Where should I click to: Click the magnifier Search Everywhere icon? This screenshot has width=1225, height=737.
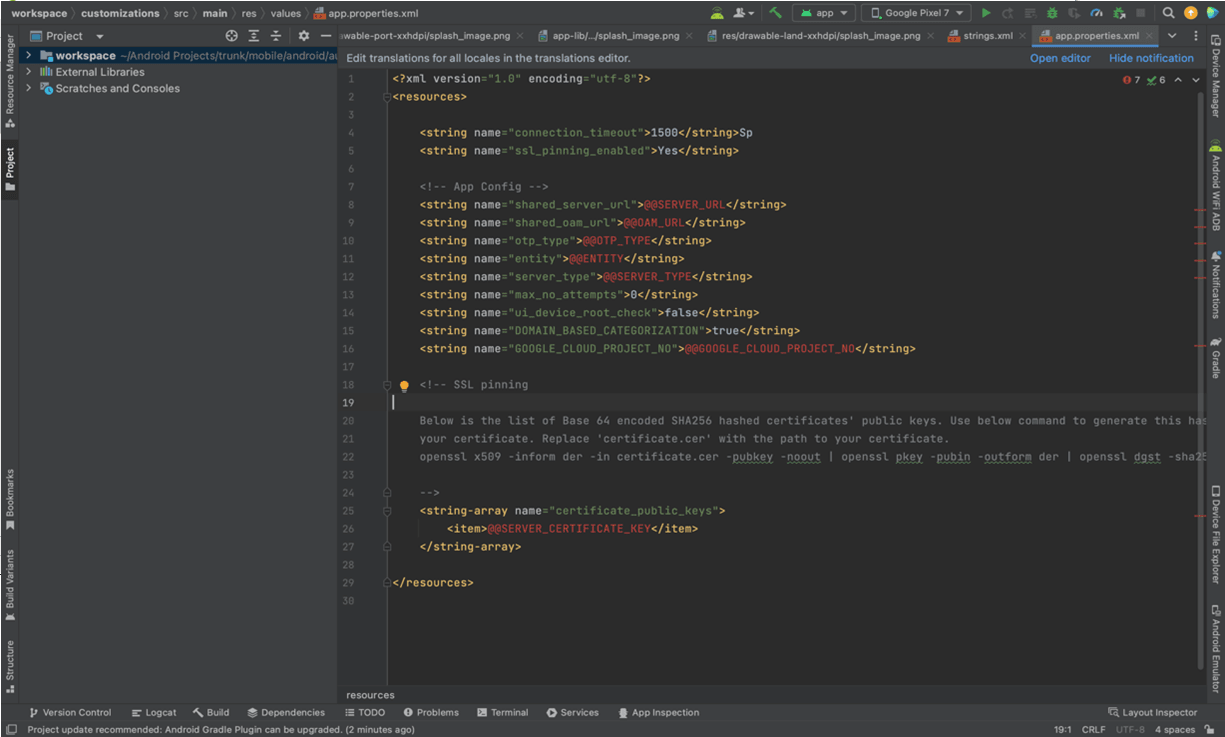coord(1168,13)
